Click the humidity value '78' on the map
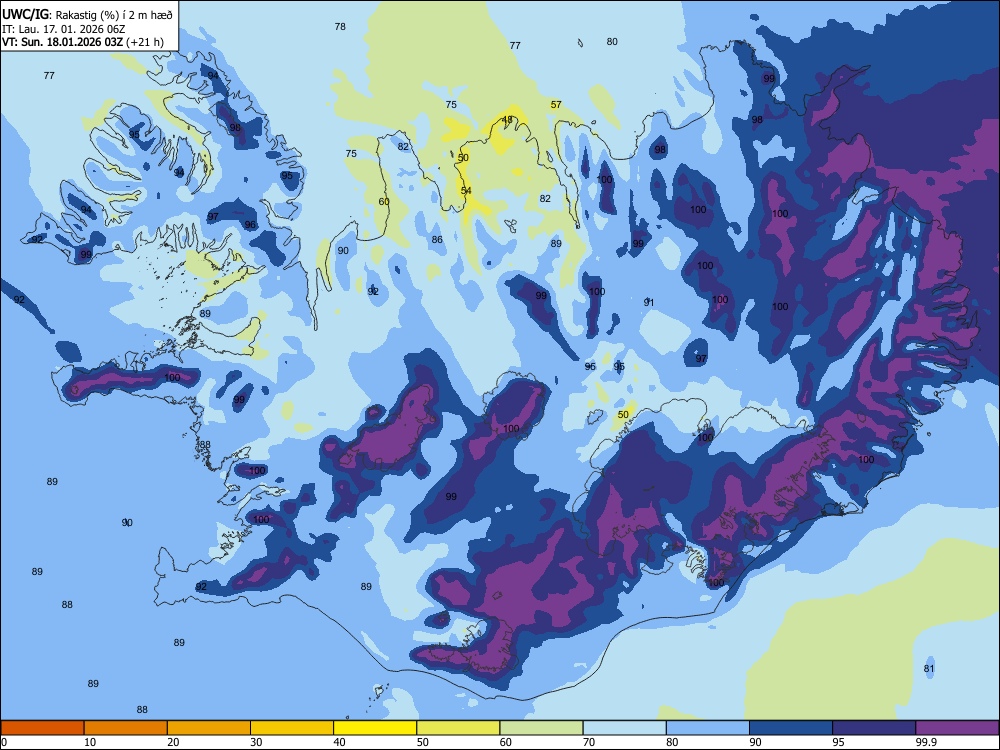The width and height of the screenshot is (1000, 750). point(340,26)
